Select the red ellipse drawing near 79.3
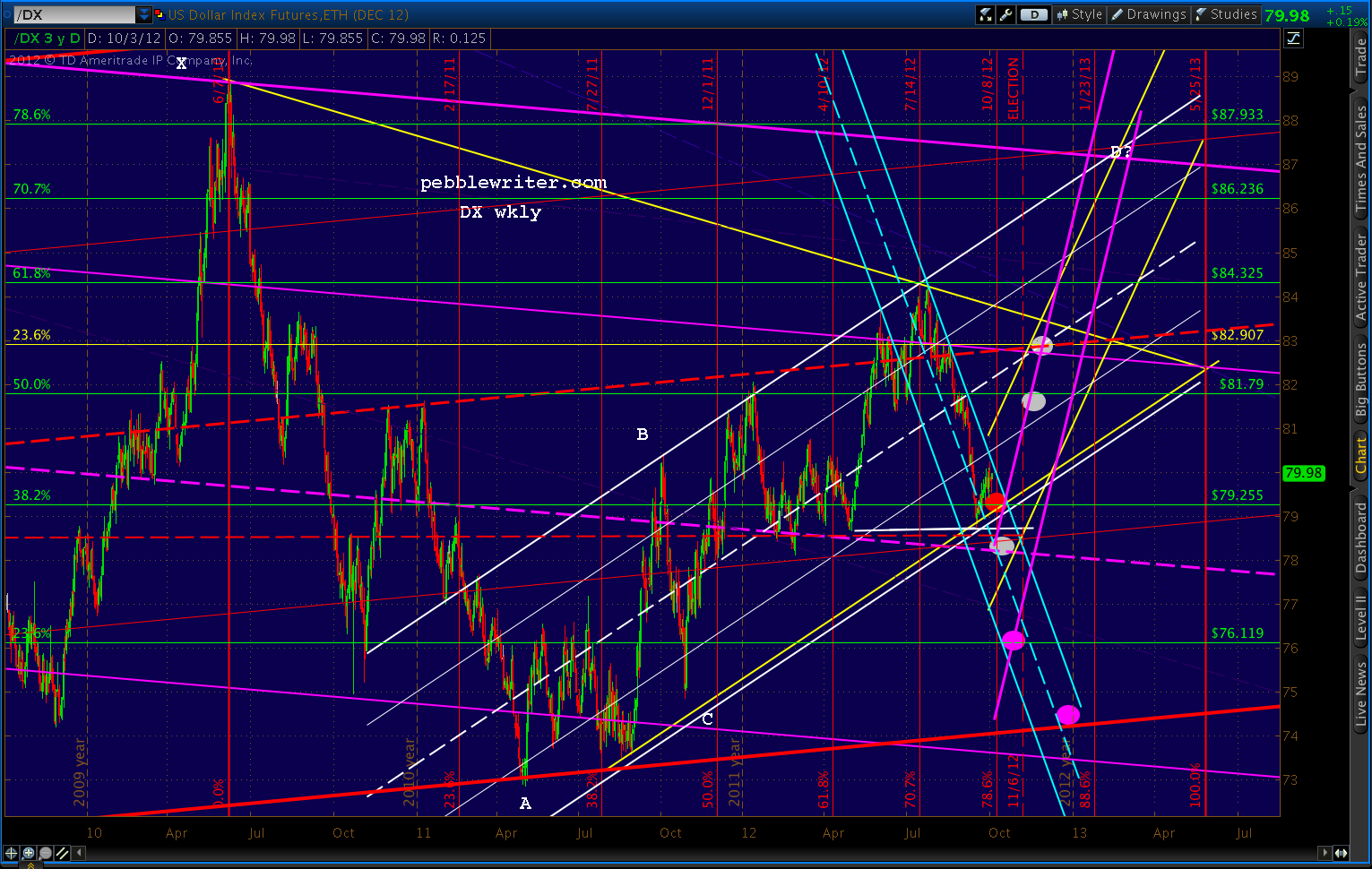The height and width of the screenshot is (869, 1372). (x=995, y=503)
